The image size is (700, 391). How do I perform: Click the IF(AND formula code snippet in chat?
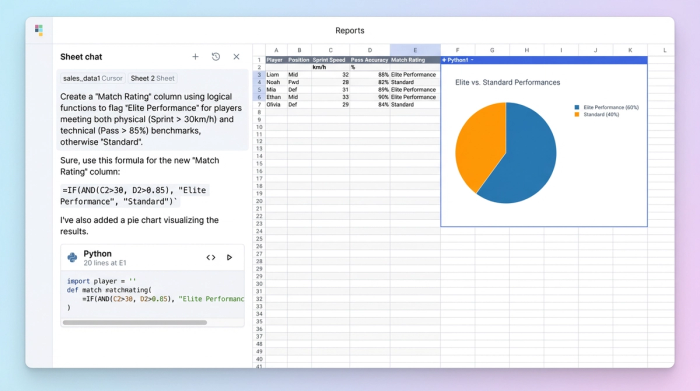[x=134, y=196]
